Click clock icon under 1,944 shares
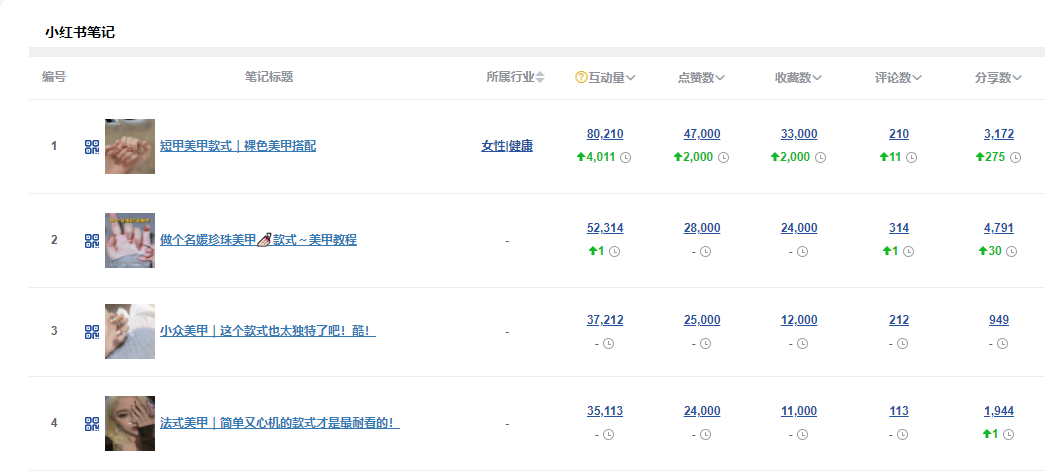 tap(1008, 435)
